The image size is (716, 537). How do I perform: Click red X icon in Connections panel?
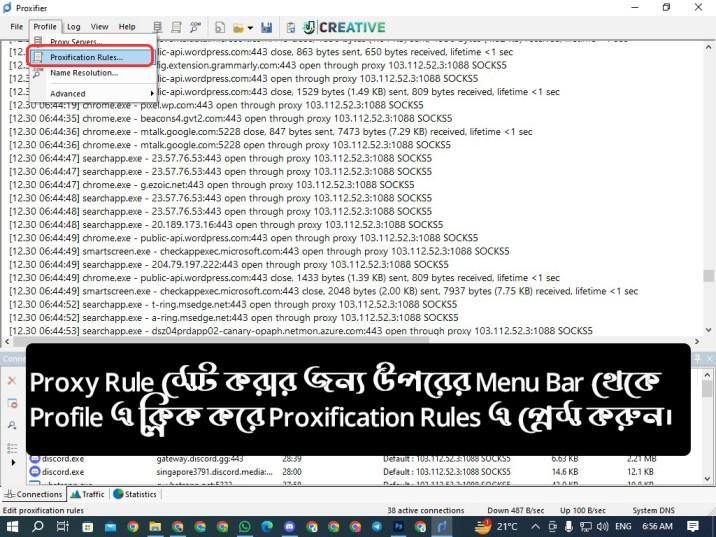click(12, 381)
